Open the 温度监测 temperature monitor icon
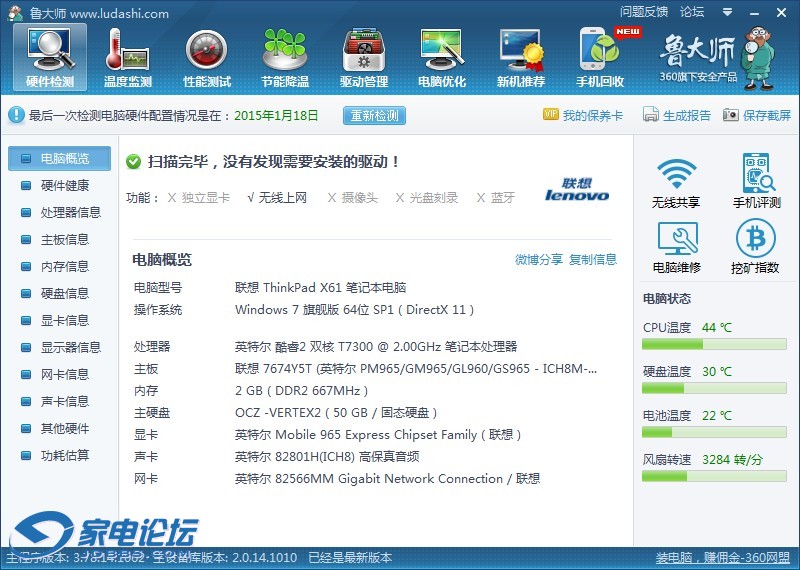 pos(128,57)
